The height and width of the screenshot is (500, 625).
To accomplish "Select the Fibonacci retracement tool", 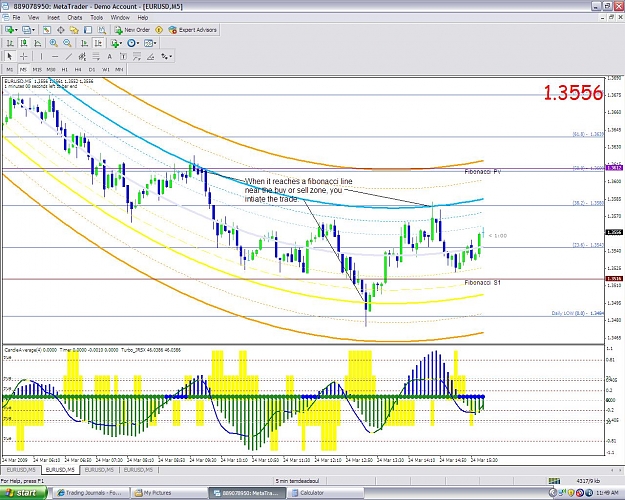I will point(96,56).
